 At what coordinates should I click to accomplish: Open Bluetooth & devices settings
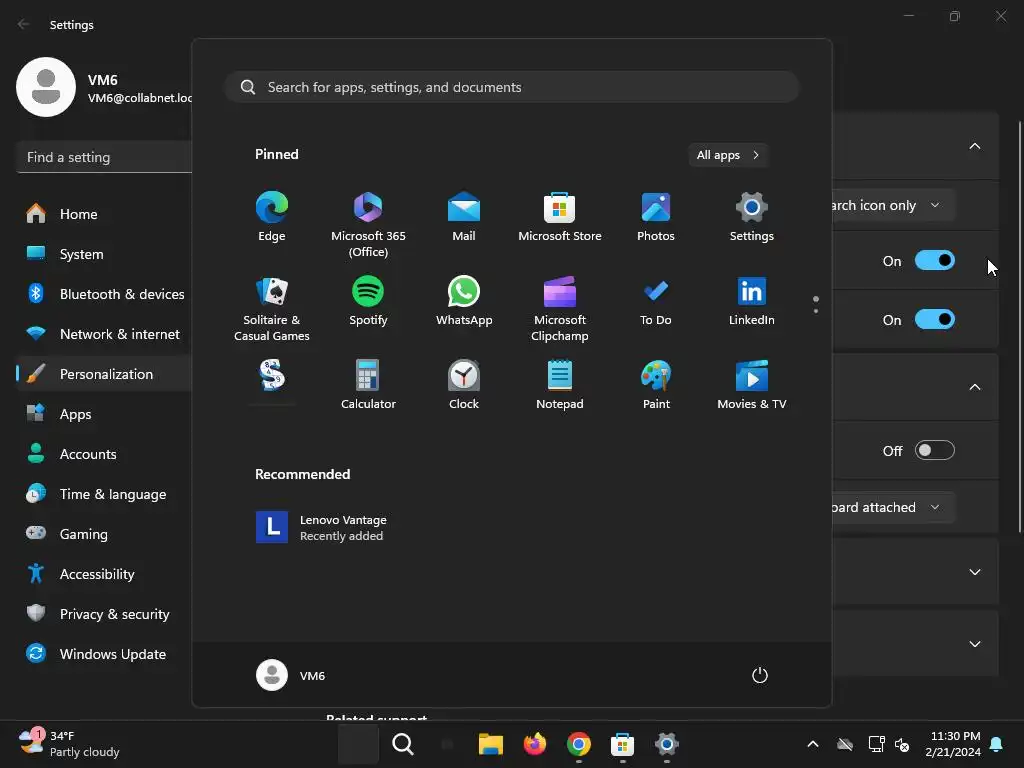104,295
